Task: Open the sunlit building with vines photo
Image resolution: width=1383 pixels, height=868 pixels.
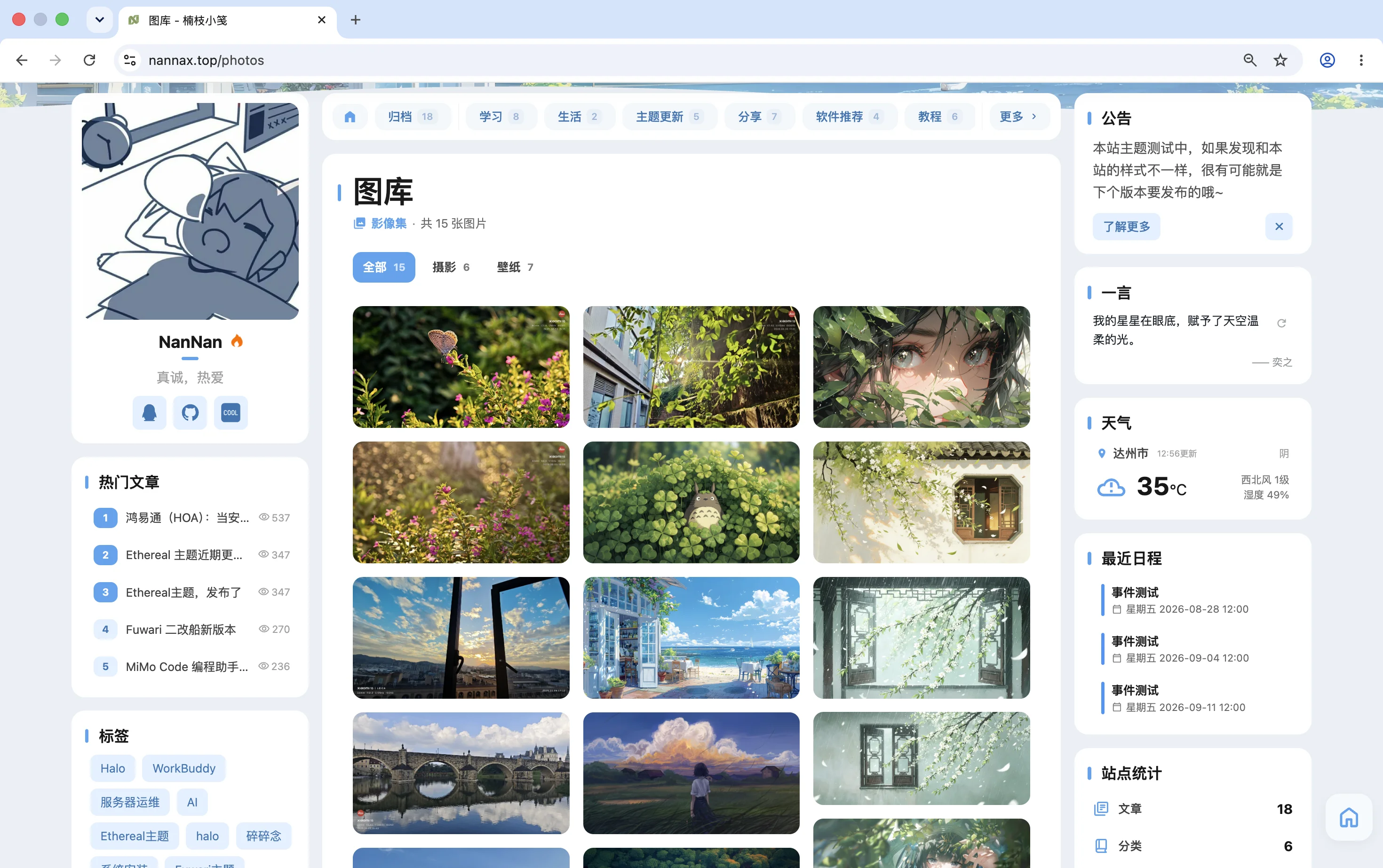Action: [691, 367]
